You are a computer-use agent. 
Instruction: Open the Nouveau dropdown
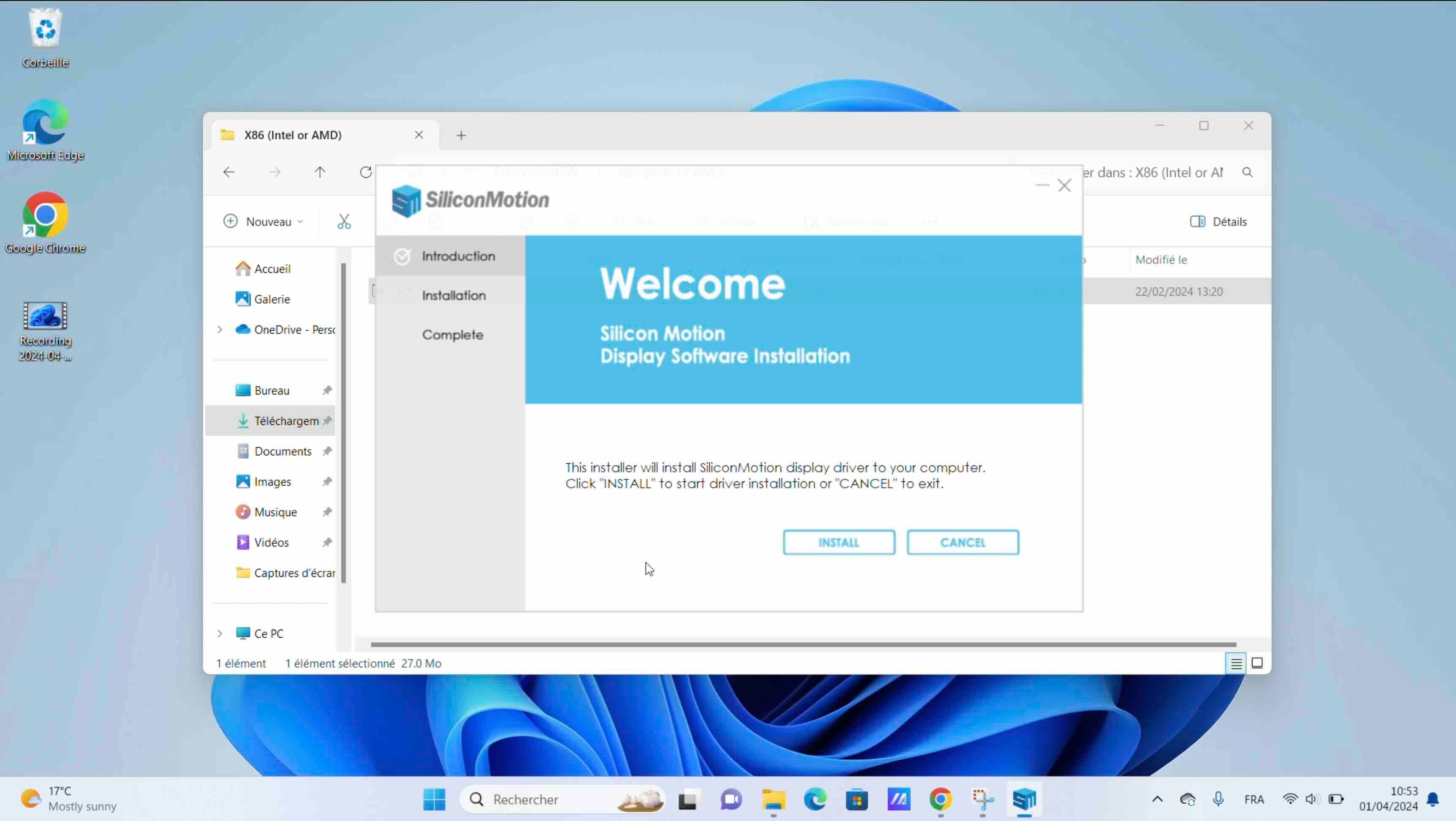[263, 221]
